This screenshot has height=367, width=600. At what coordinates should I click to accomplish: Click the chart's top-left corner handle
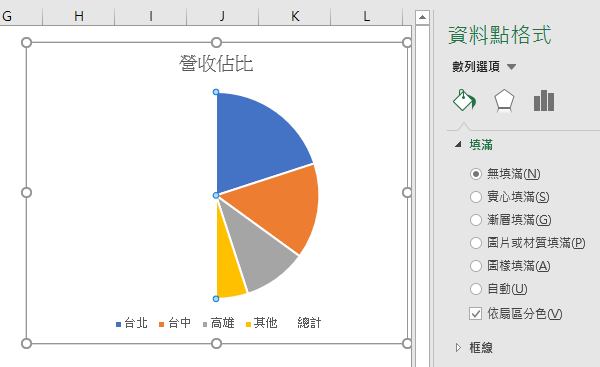26,42
